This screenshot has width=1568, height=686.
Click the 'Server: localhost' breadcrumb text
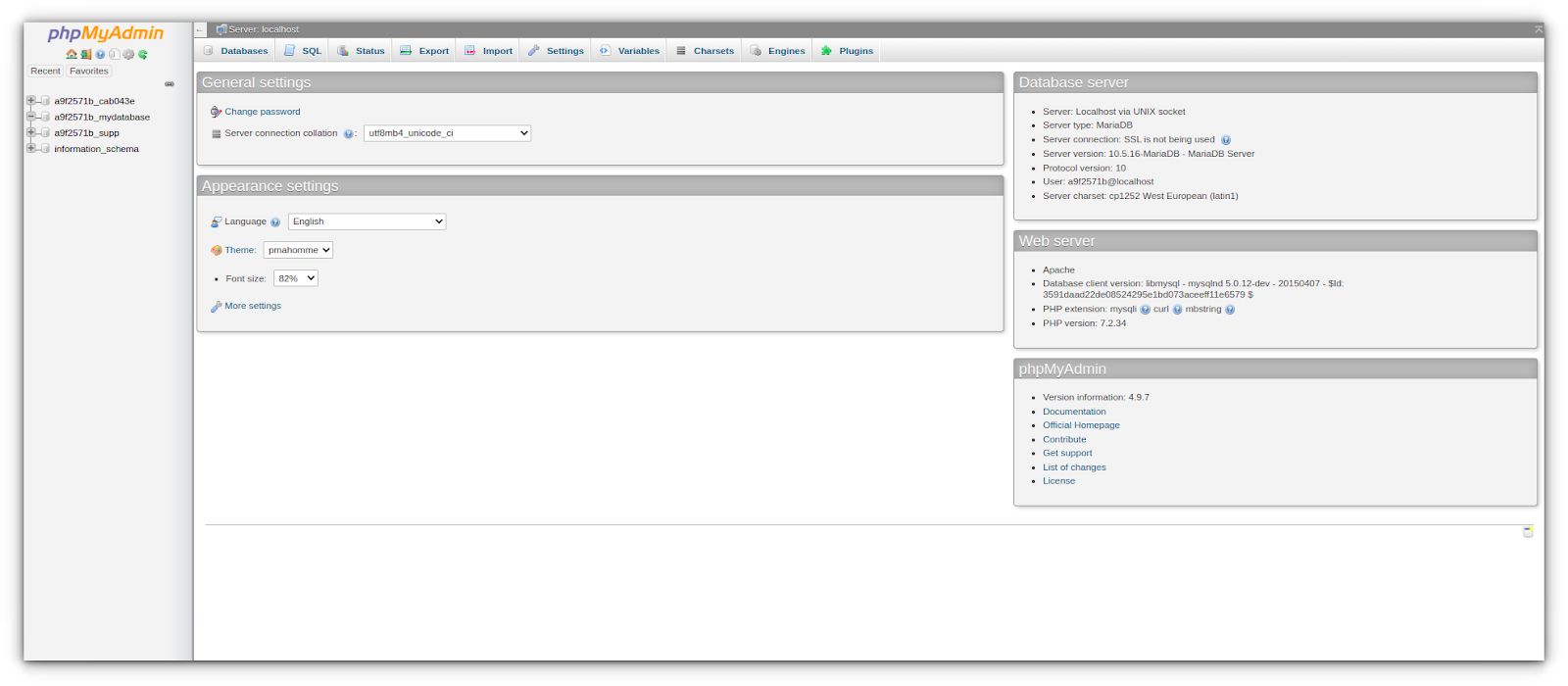[x=264, y=29]
